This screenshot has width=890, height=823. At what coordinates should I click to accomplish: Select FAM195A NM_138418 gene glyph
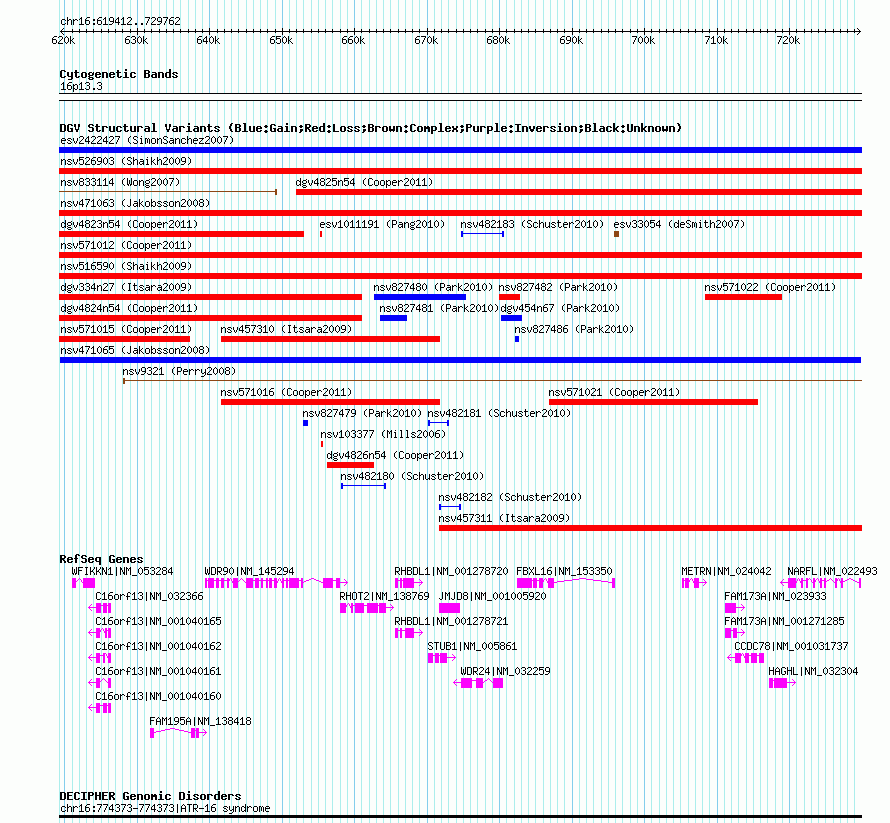(x=178, y=733)
